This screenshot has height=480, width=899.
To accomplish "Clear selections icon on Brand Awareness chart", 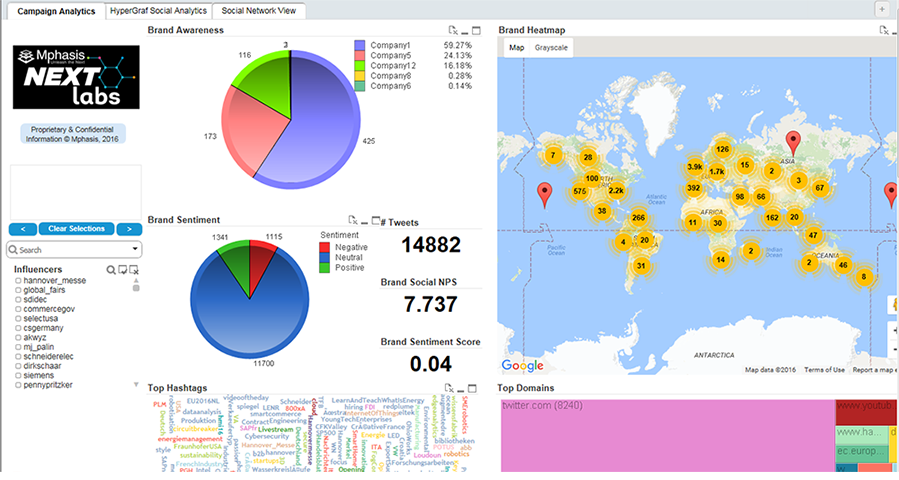I will click(x=453, y=30).
